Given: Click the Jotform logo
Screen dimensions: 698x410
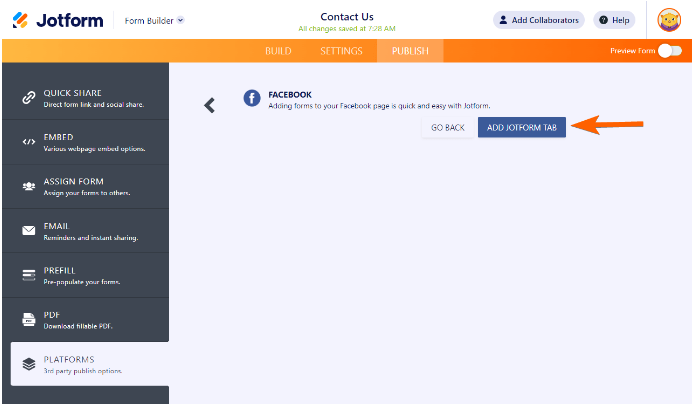Looking at the screenshot, I should (58, 20).
